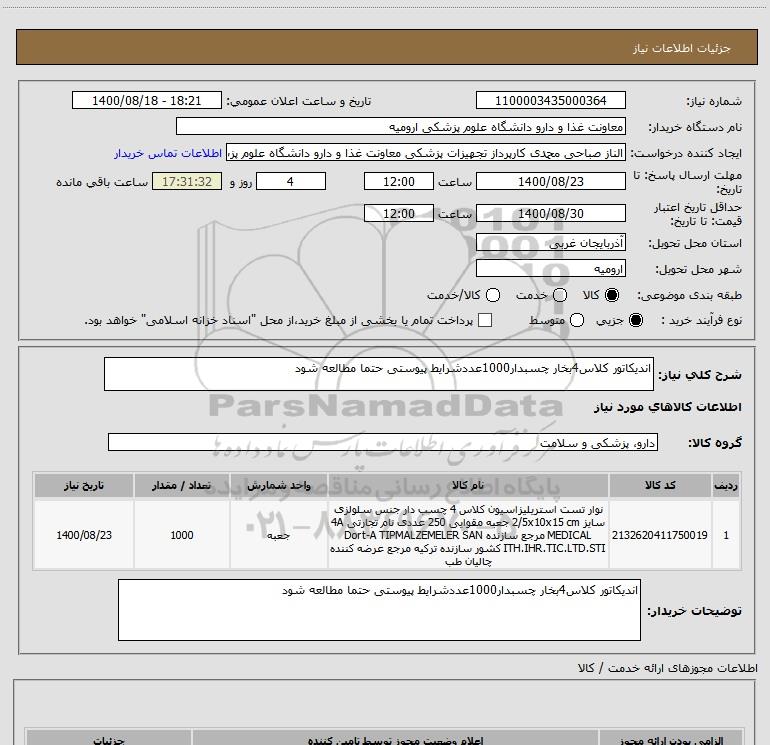Click the کد کالا column header
The width and height of the screenshot is (770, 745).
[x=660, y=485]
